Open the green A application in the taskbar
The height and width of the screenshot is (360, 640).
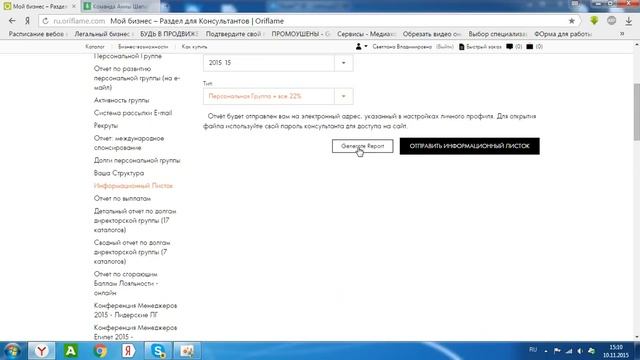71,351
